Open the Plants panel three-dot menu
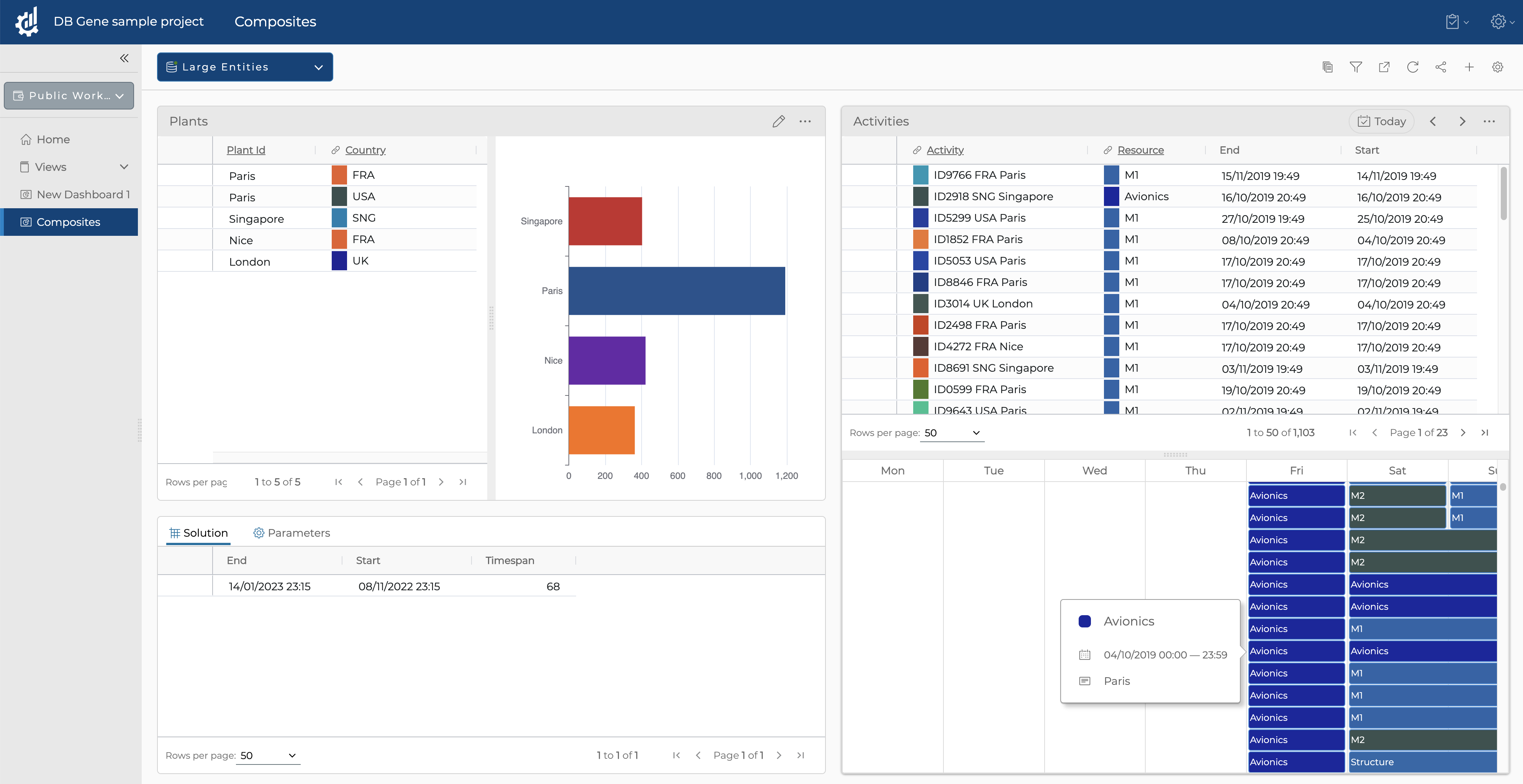This screenshot has width=1523, height=784. coord(805,121)
